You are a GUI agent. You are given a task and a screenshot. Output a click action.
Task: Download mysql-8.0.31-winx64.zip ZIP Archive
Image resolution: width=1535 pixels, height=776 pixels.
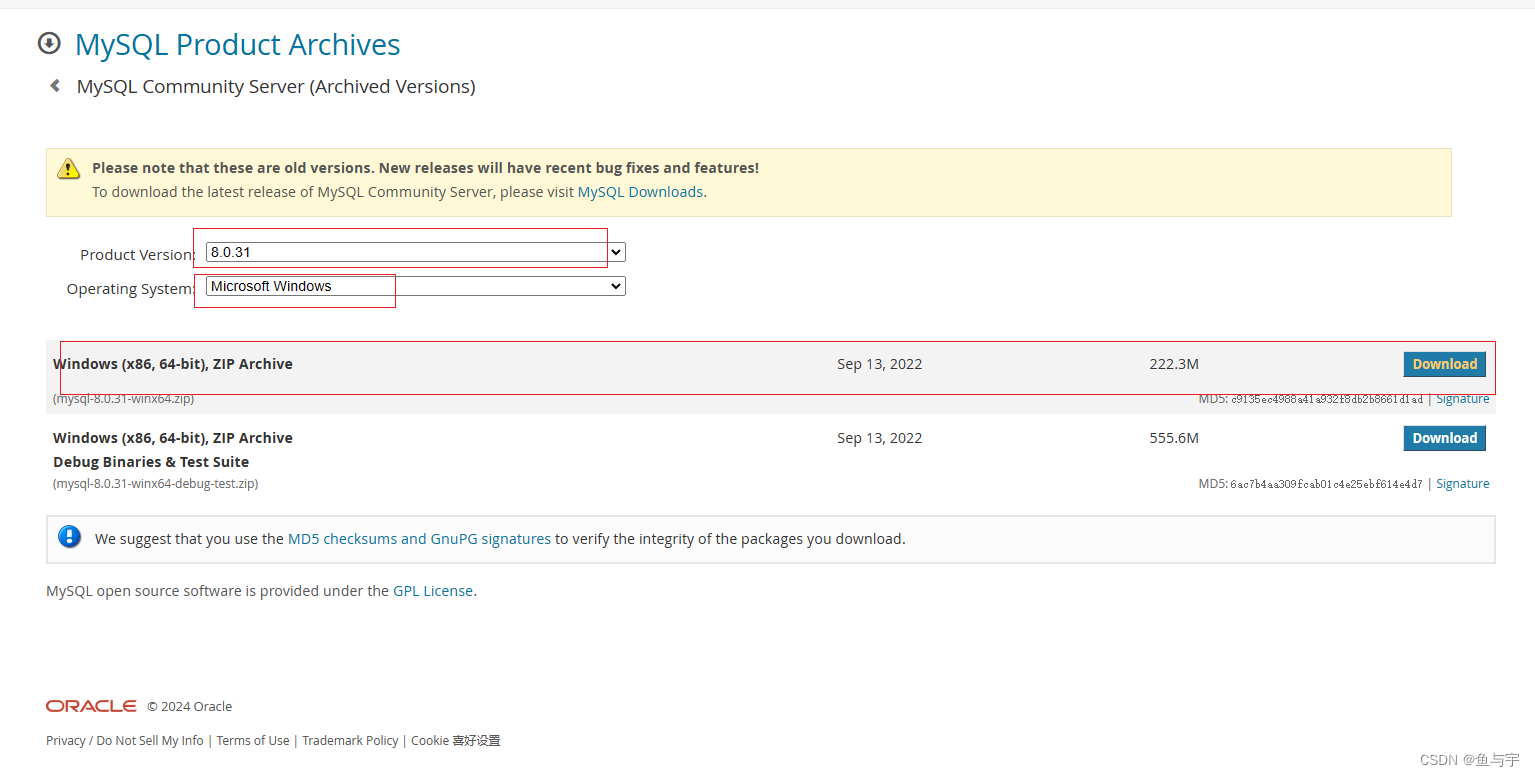(x=1444, y=364)
